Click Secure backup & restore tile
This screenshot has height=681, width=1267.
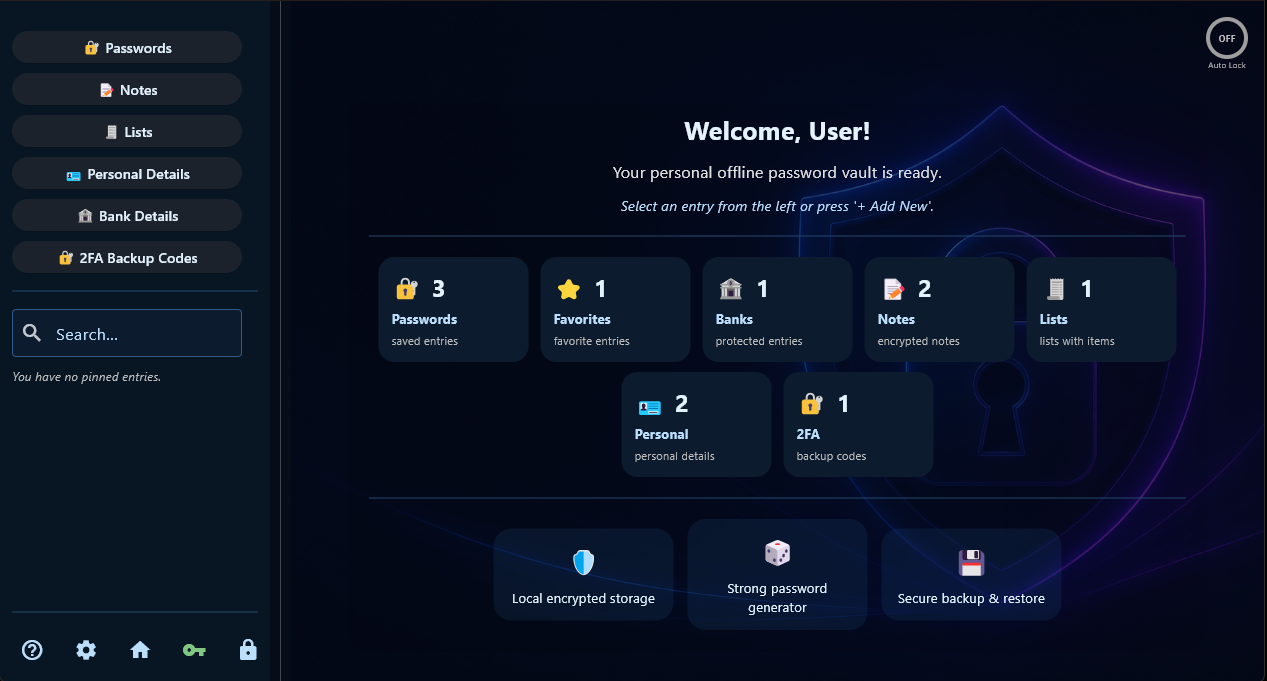click(971, 574)
